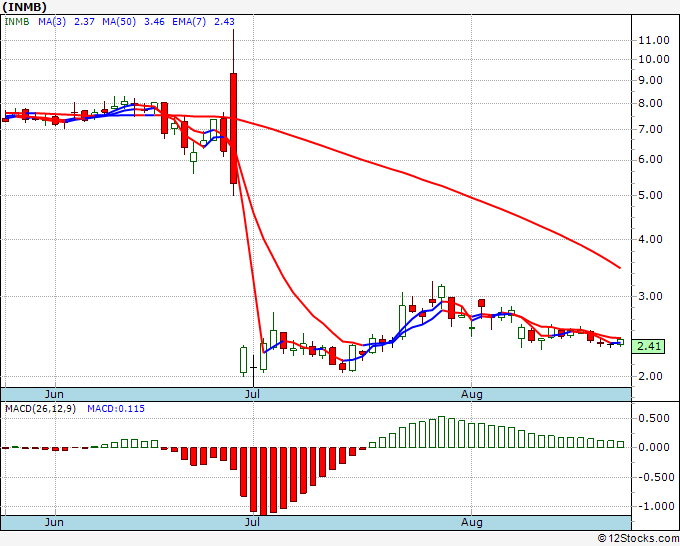The image size is (680, 546).
Task: Click the 6.00 price axis label
Action: 650,160
